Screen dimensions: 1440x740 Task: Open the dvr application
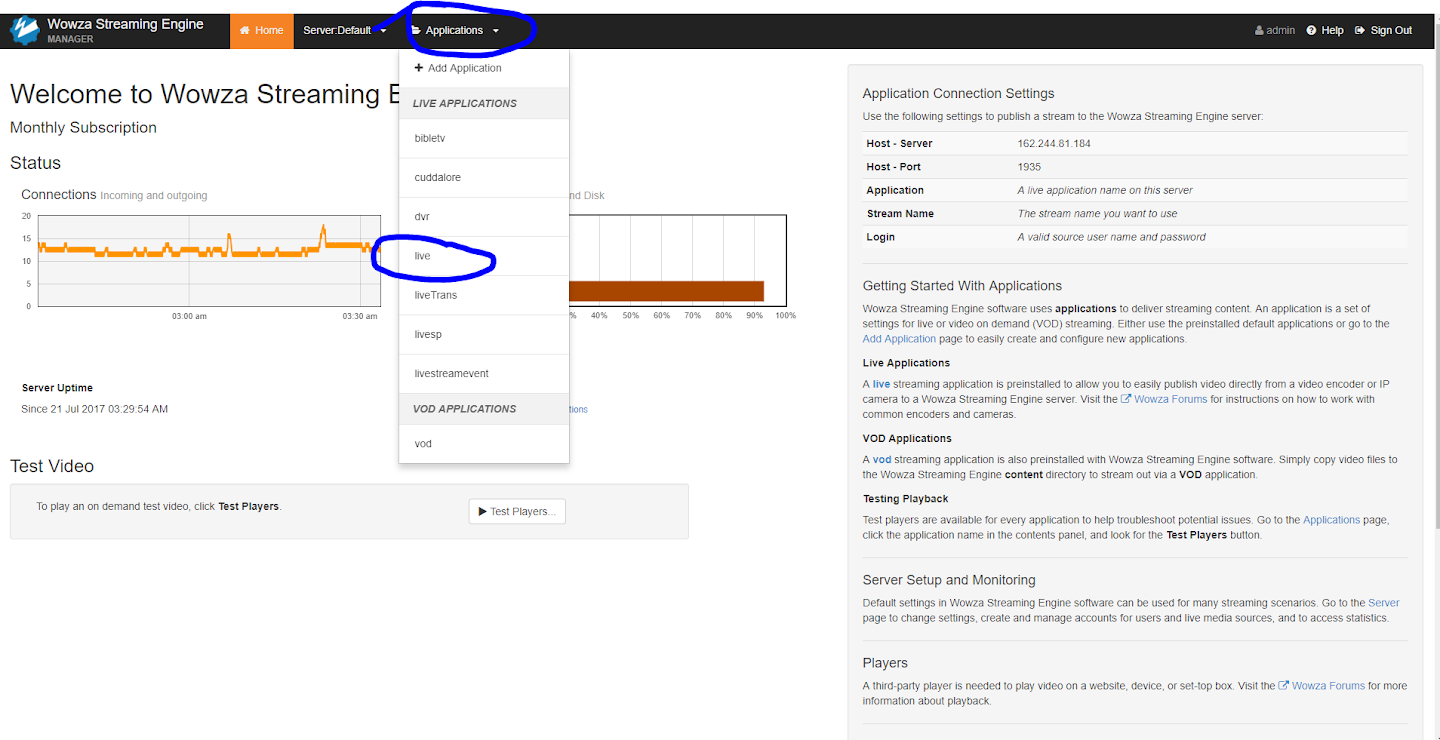[x=484, y=216]
